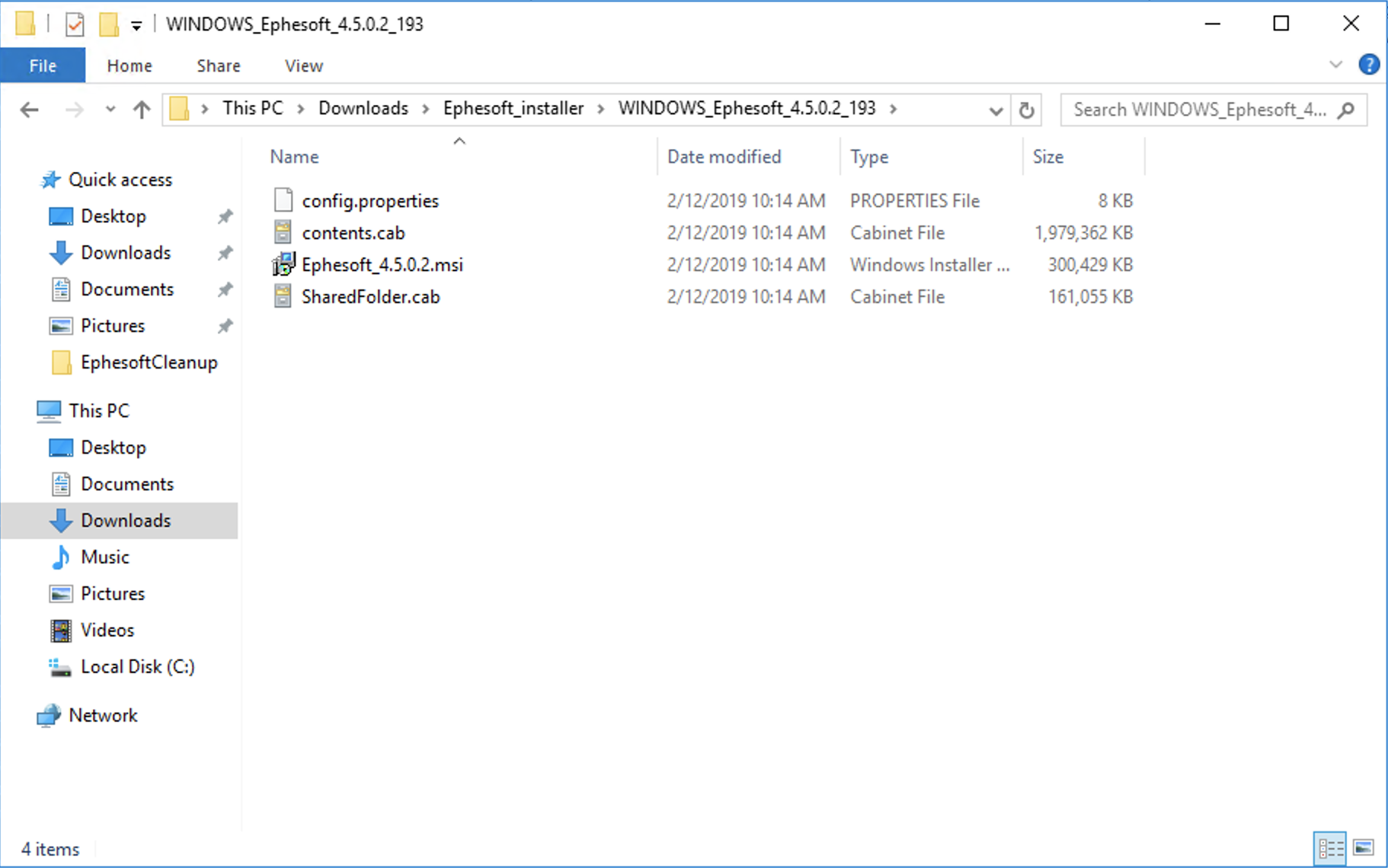Open Videos in the navigation pane
Image resolution: width=1388 pixels, height=868 pixels.
click(107, 630)
